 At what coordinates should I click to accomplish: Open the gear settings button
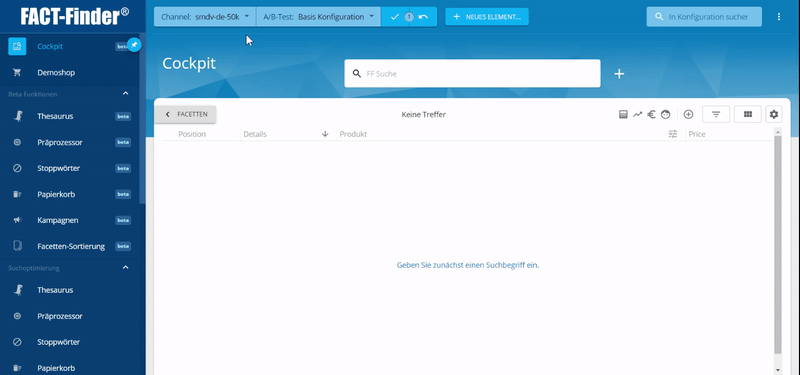[x=774, y=114]
